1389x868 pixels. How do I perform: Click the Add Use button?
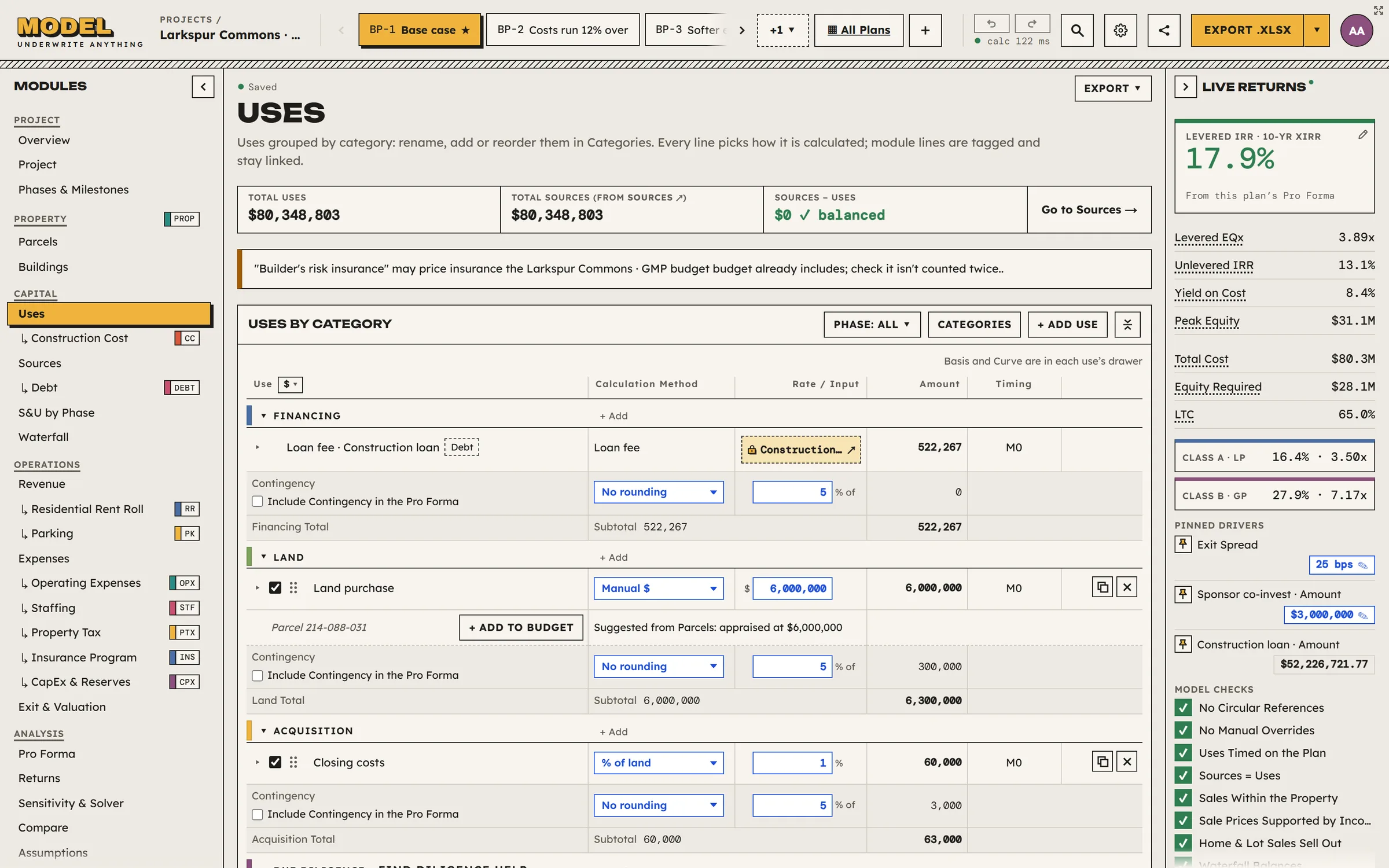click(x=1067, y=325)
